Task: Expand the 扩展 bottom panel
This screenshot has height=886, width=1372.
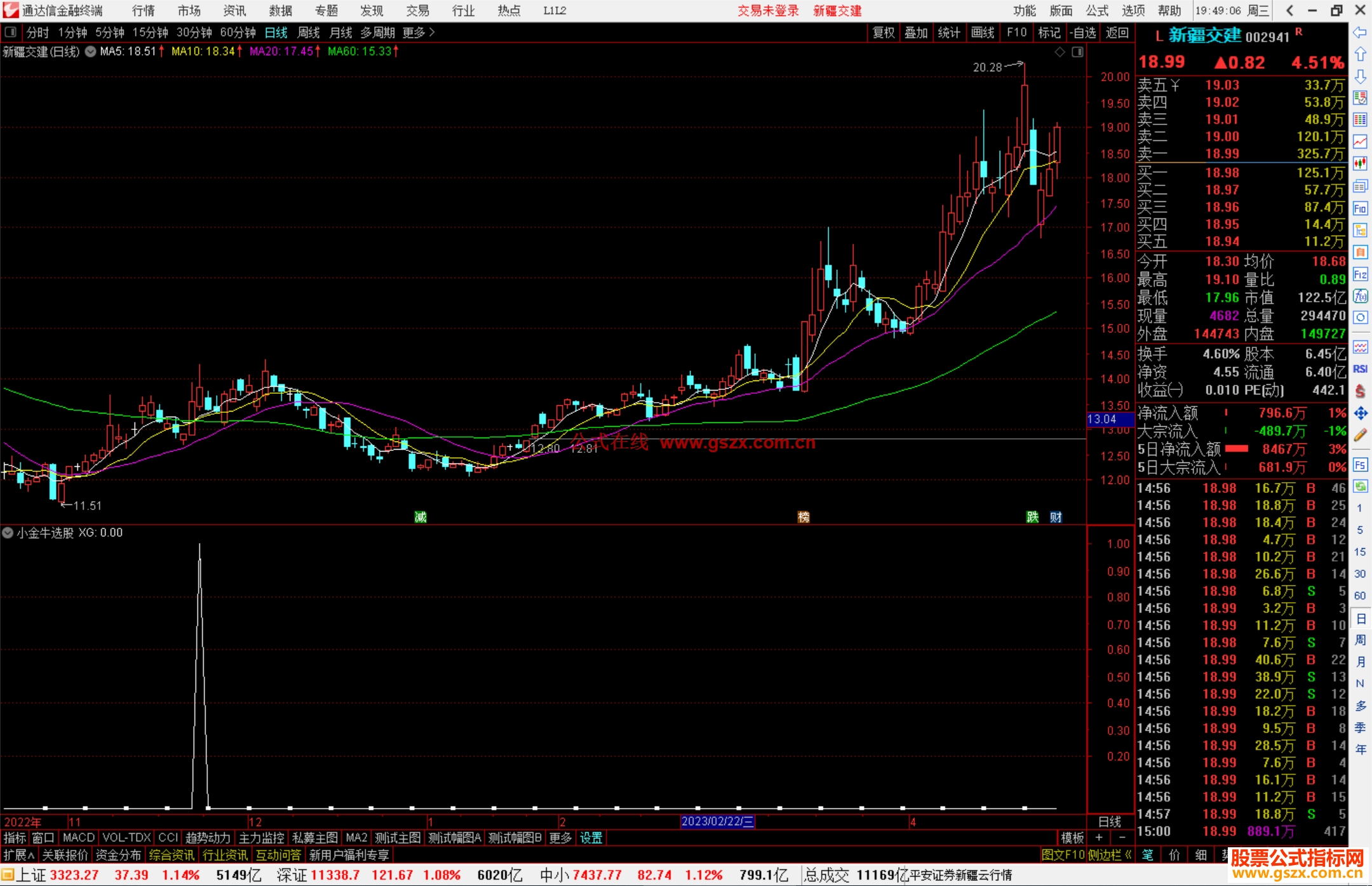Action: [19, 855]
